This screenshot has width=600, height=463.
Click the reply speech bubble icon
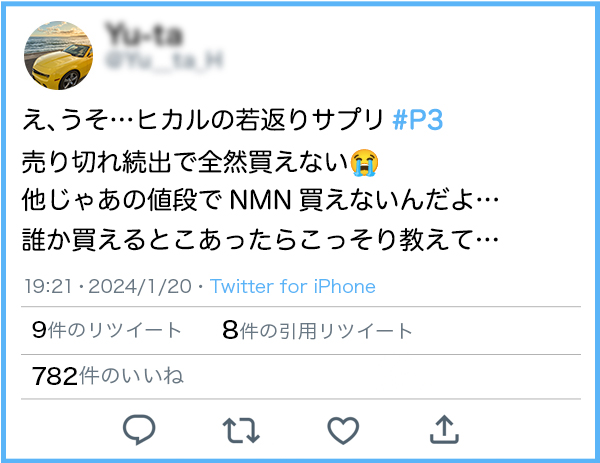click(x=139, y=429)
